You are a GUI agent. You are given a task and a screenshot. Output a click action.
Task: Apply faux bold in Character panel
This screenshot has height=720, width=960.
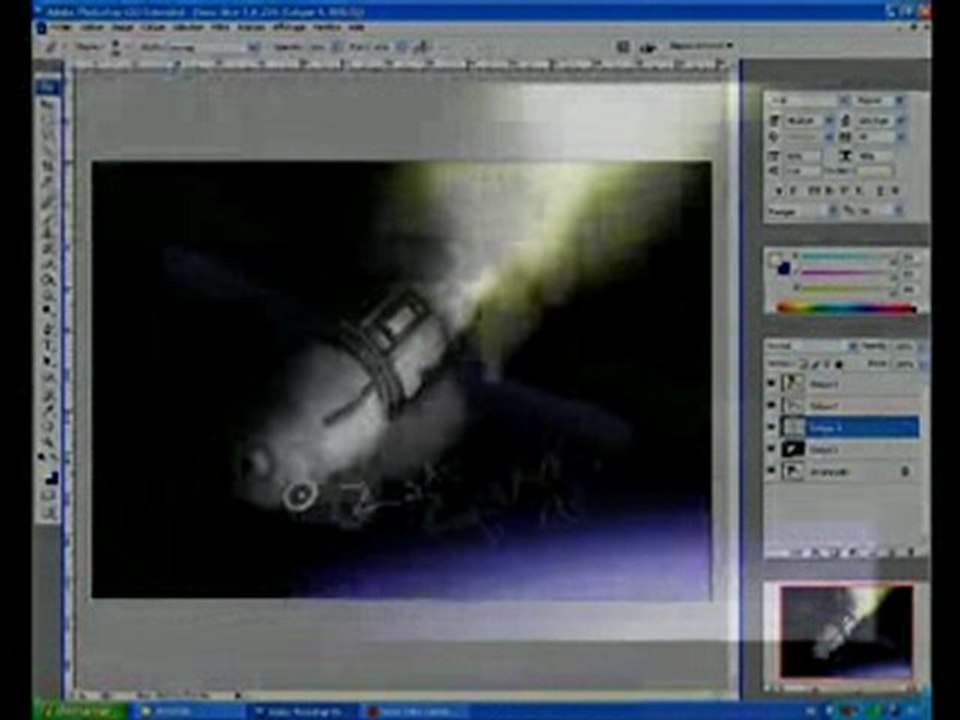tap(779, 192)
